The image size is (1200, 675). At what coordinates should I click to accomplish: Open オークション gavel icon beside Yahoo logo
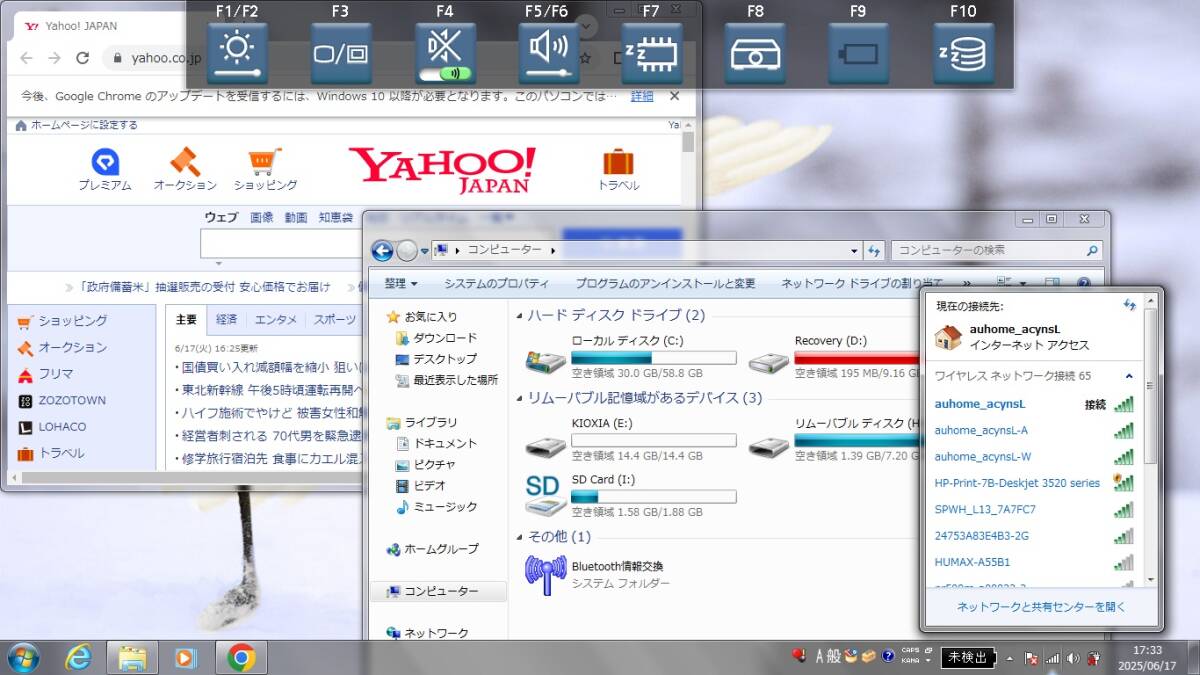185,169
